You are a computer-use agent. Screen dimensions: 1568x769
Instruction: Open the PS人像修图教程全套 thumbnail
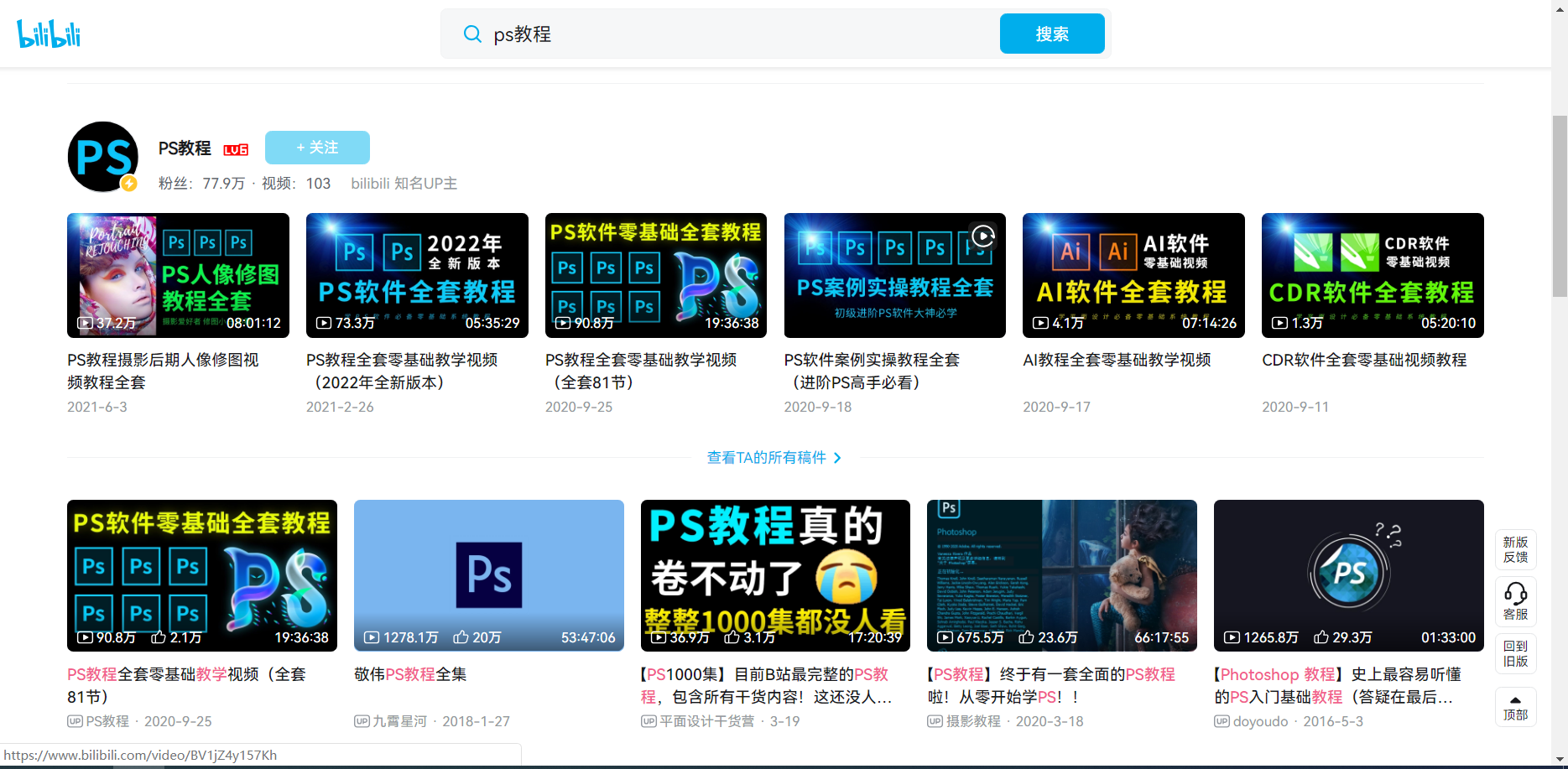click(x=178, y=275)
